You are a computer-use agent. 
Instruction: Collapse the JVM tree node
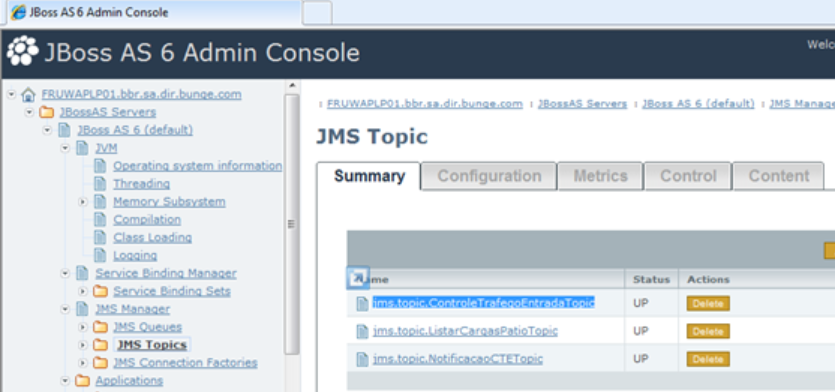click(65, 148)
